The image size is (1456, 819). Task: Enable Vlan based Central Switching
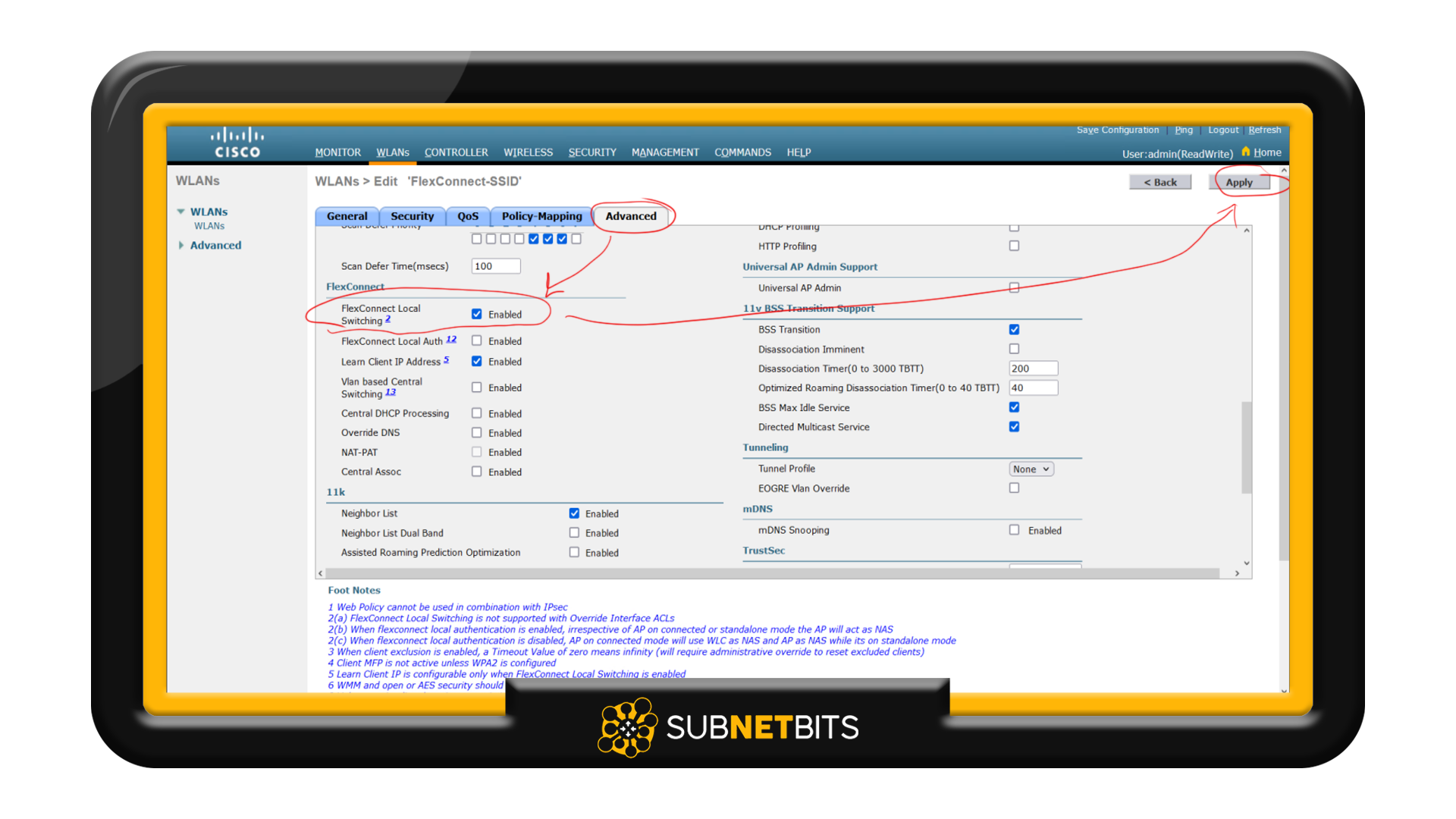[x=476, y=387]
